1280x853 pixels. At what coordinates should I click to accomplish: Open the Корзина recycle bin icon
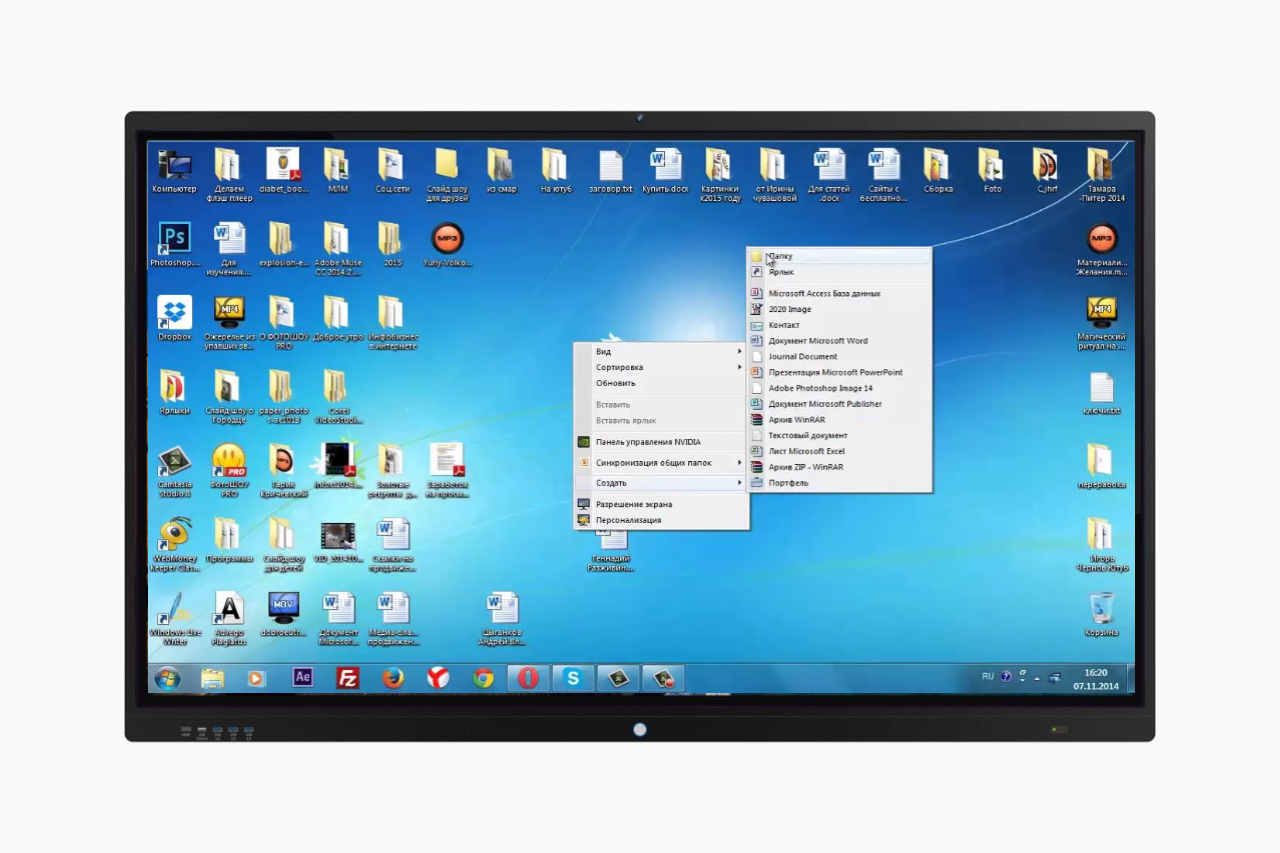pos(1101,614)
